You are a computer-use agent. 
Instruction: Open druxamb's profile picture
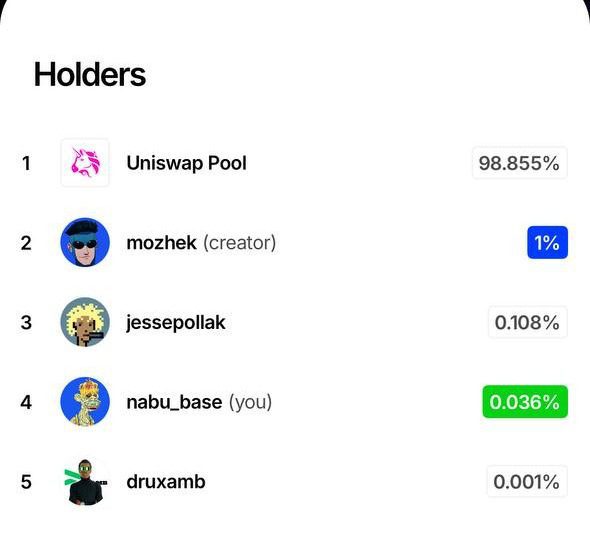coord(85,482)
